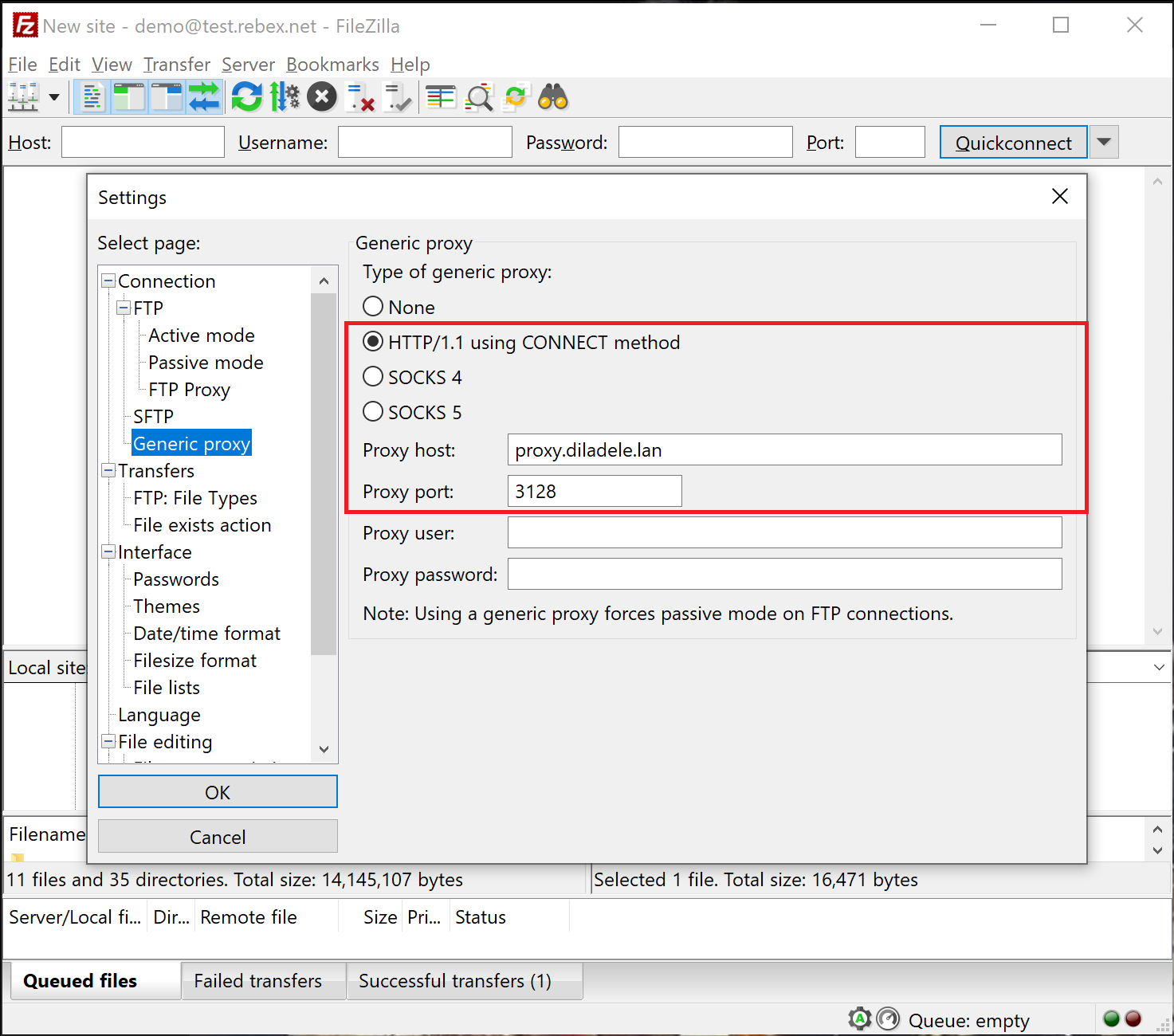This screenshot has height=1036, width=1174.
Task: Open the Server menu
Action: [248, 65]
